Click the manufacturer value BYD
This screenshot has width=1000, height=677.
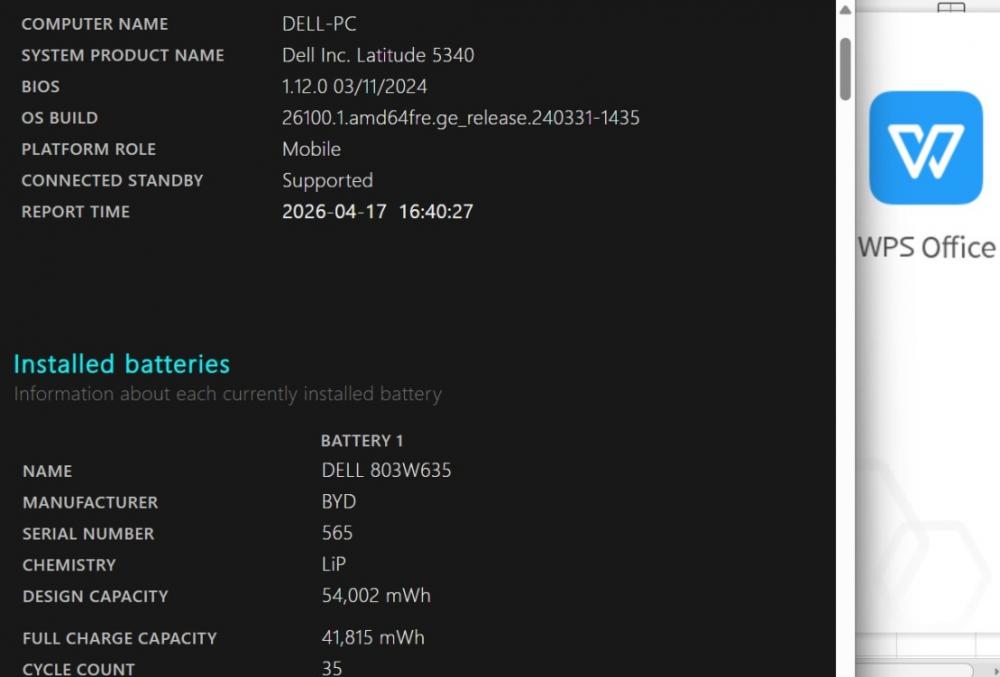tap(339, 502)
